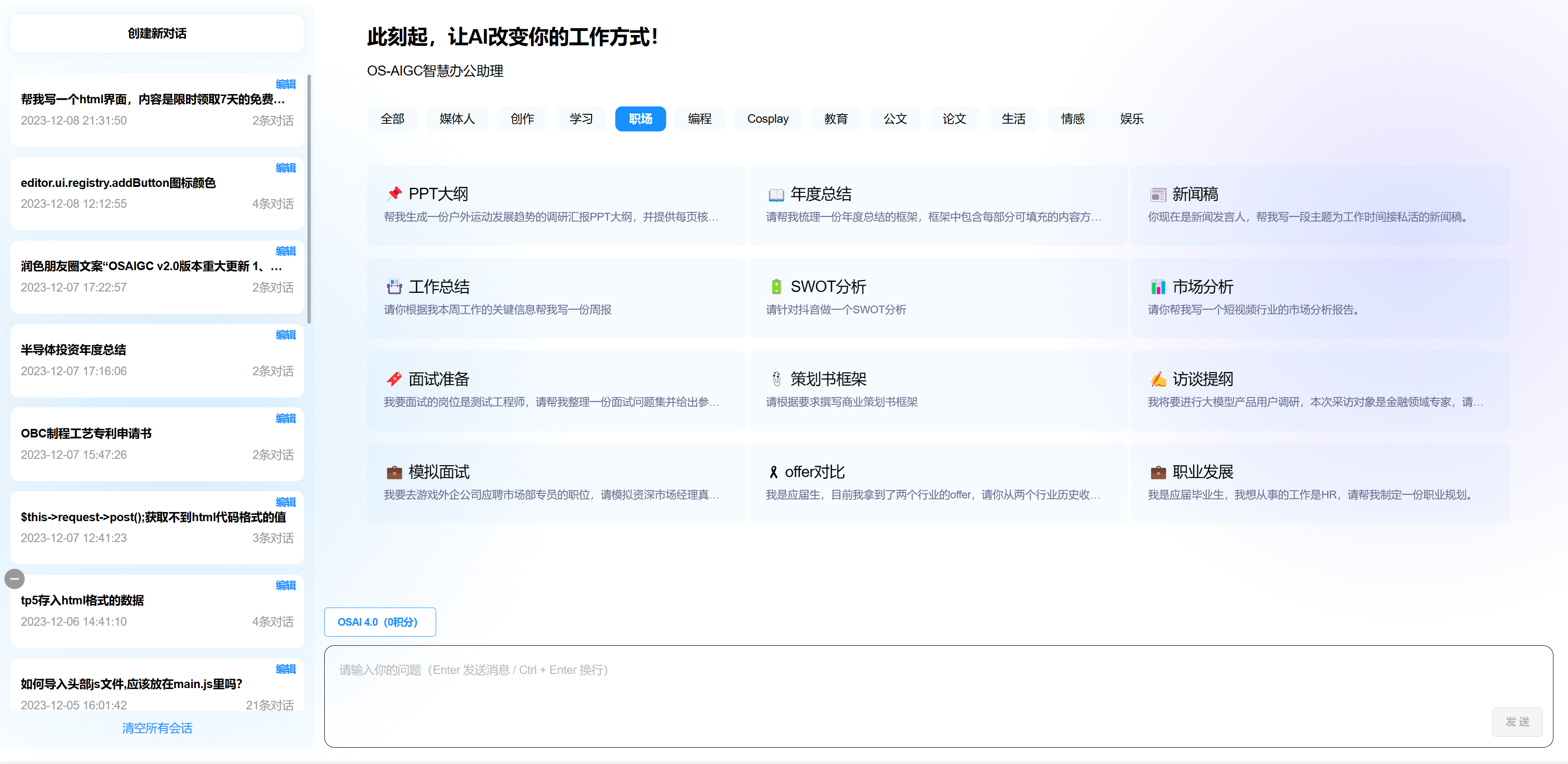Select the 学习 category tab
The height and width of the screenshot is (764, 1568).
pos(581,119)
